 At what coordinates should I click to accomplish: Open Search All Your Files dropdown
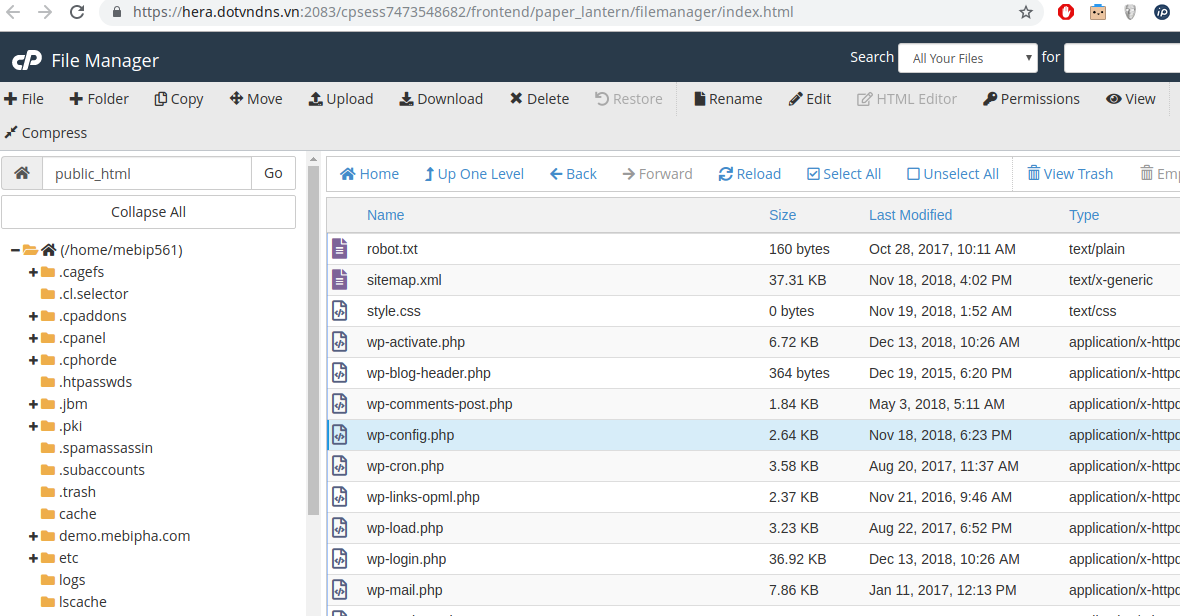(x=968, y=58)
